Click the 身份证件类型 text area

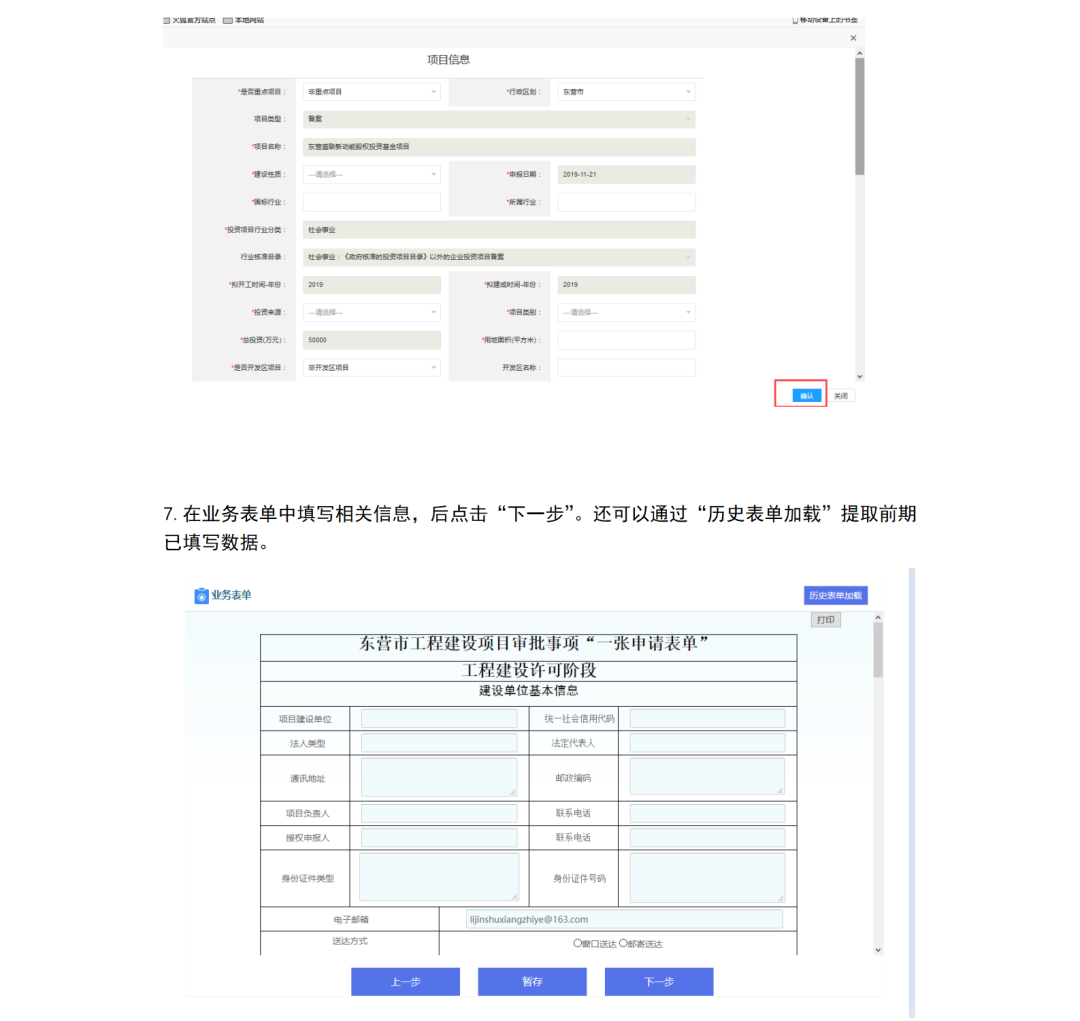[x=439, y=877]
